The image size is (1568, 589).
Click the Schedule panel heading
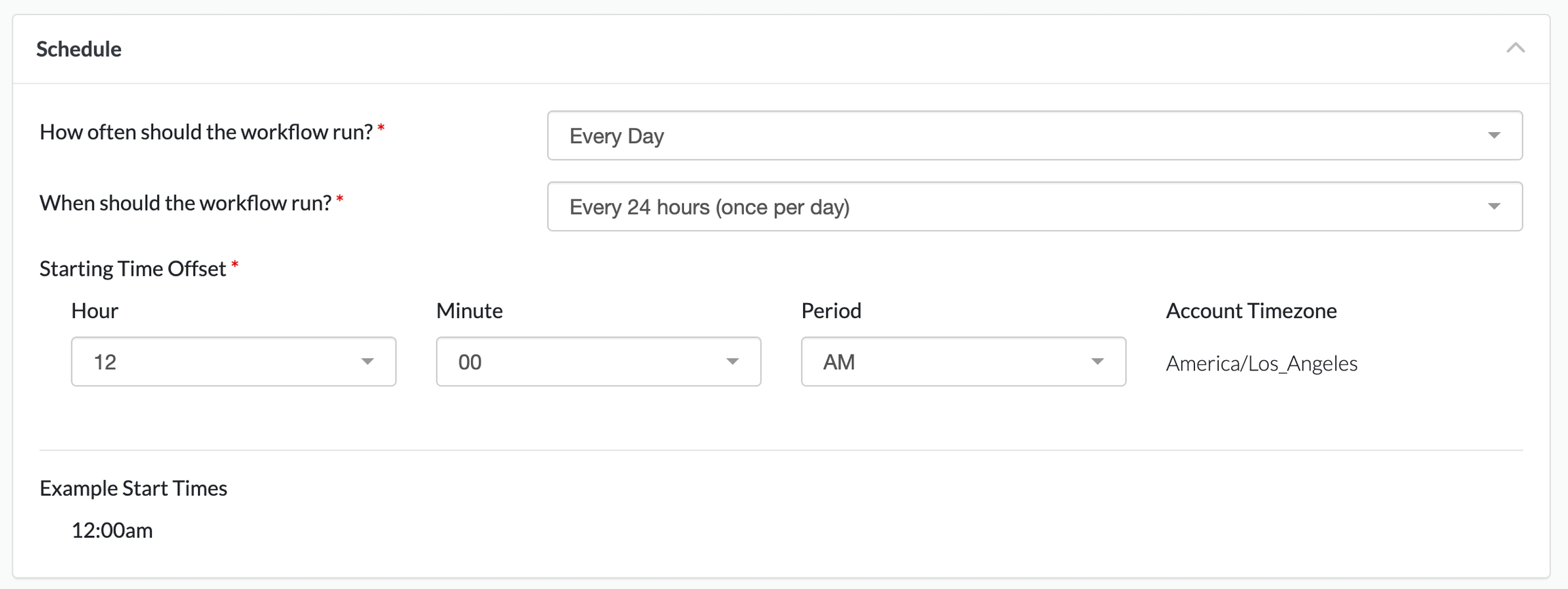(x=79, y=49)
